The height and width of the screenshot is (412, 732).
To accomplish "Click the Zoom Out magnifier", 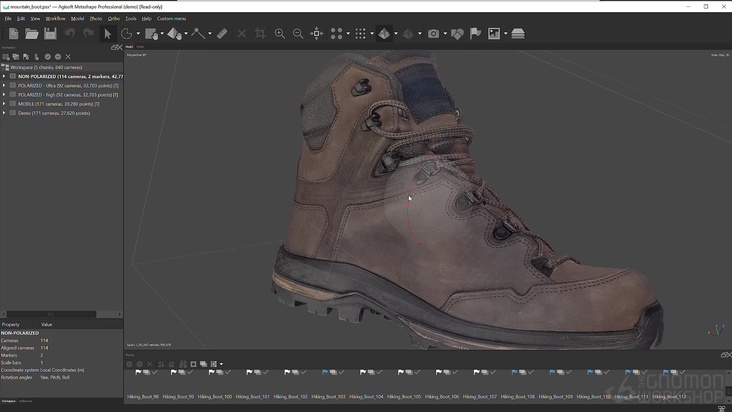I will (298, 34).
